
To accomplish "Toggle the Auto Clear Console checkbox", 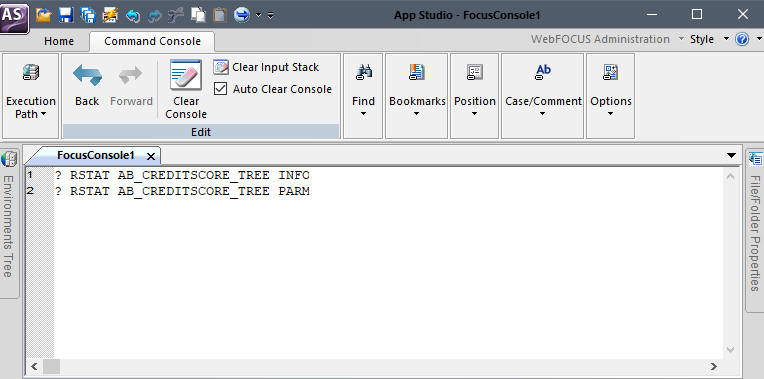I will [x=221, y=89].
